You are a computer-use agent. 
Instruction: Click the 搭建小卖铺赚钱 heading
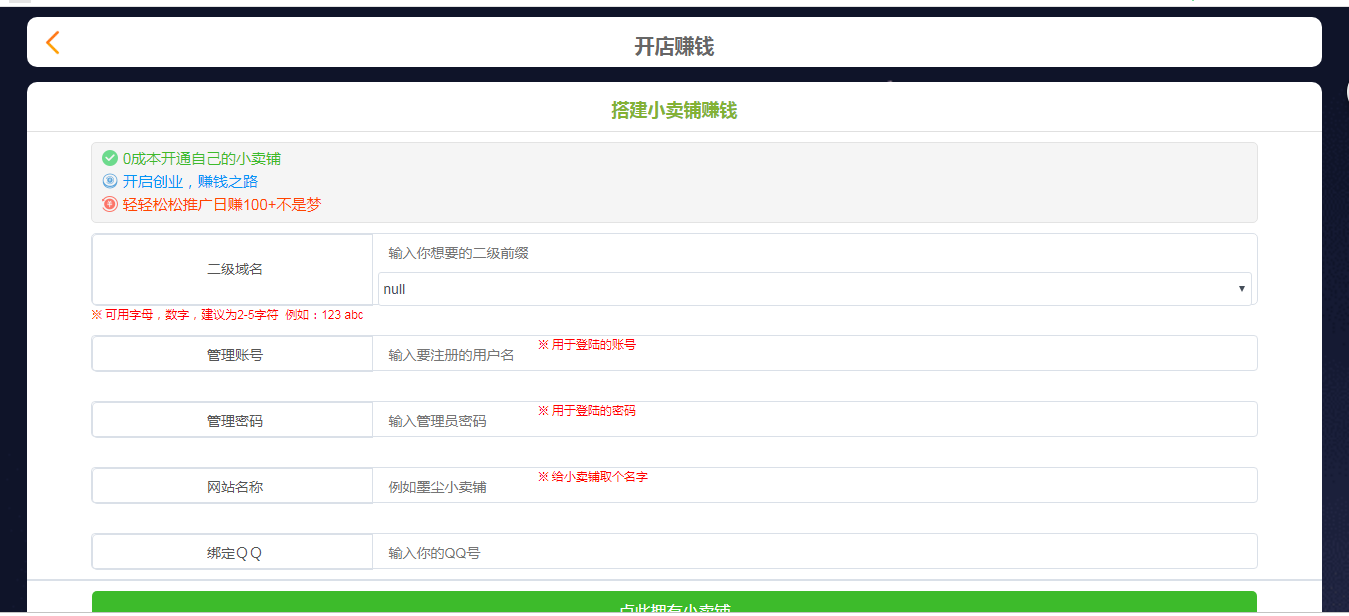tap(674, 110)
